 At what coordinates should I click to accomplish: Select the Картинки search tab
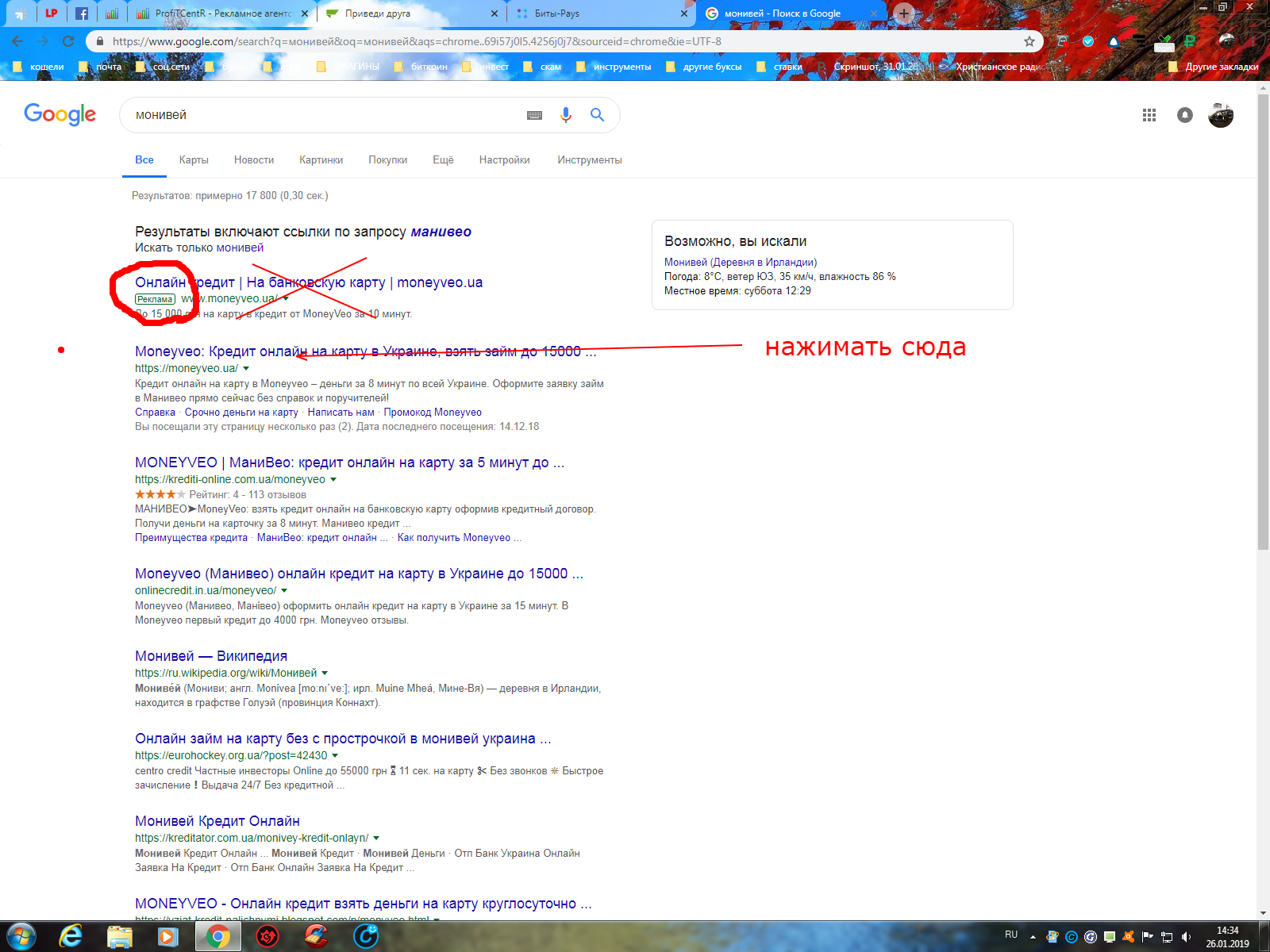point(321,159)
